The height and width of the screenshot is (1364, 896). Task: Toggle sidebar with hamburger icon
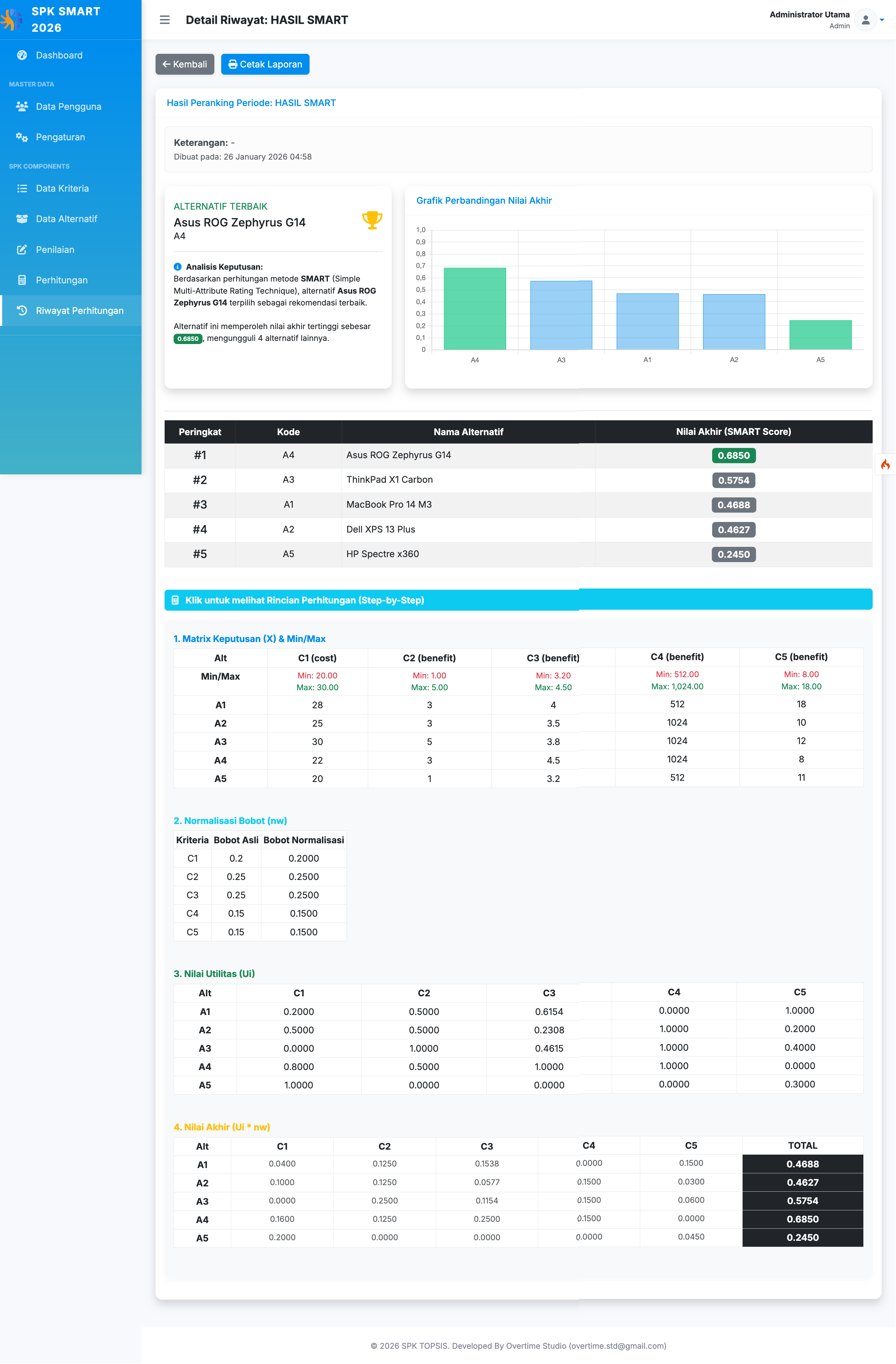165,20
